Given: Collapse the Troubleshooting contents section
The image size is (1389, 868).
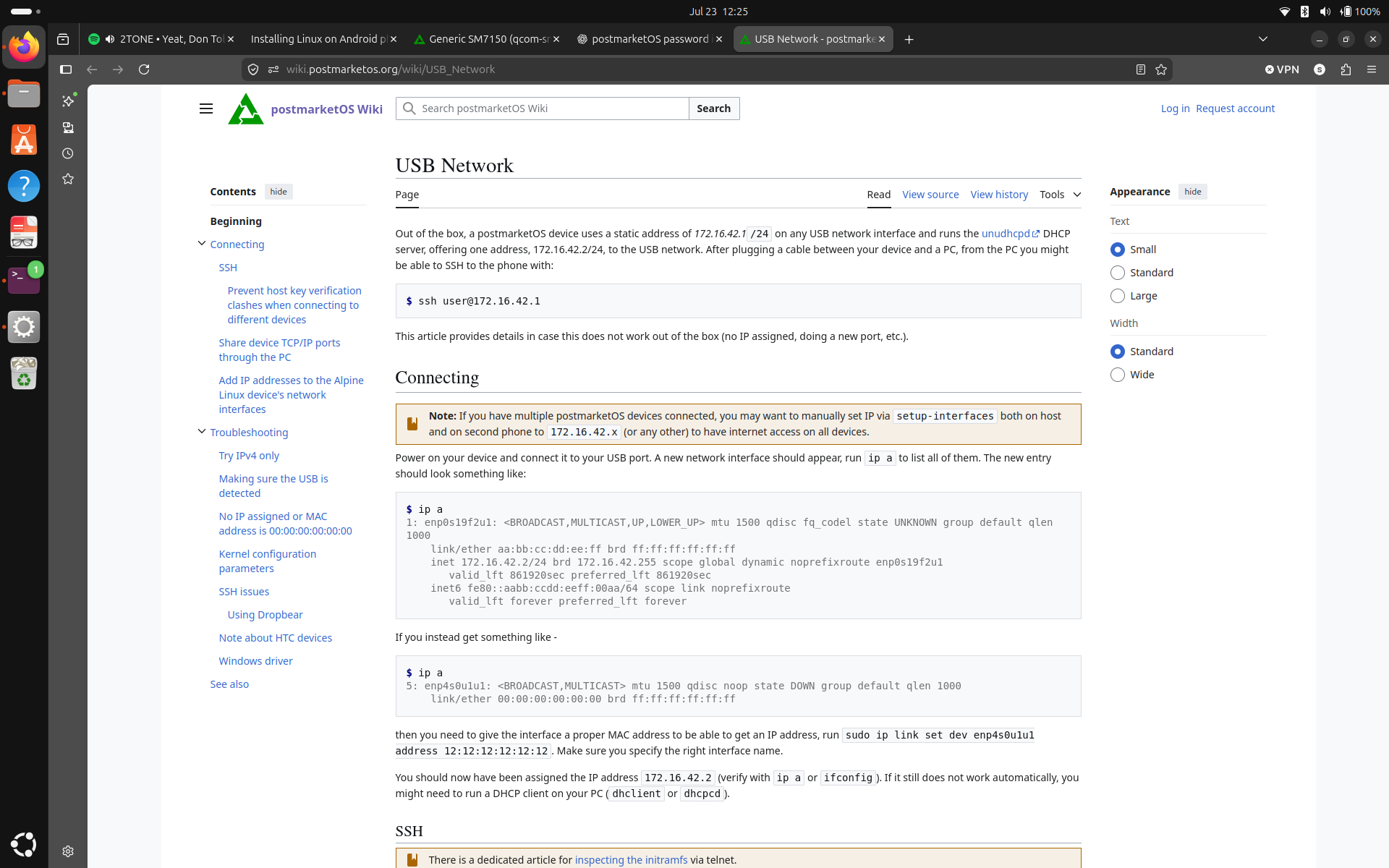Looking at the screenshot, I should 202,432.
